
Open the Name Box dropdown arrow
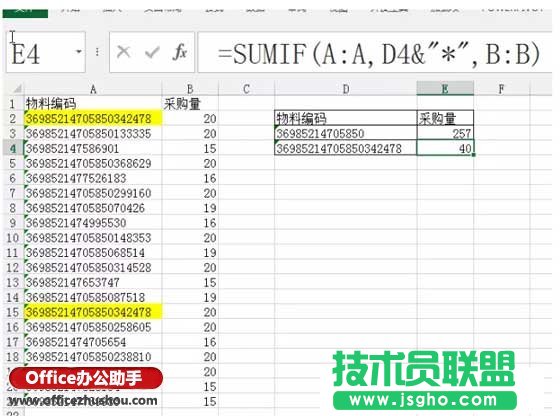click(79, 52)
